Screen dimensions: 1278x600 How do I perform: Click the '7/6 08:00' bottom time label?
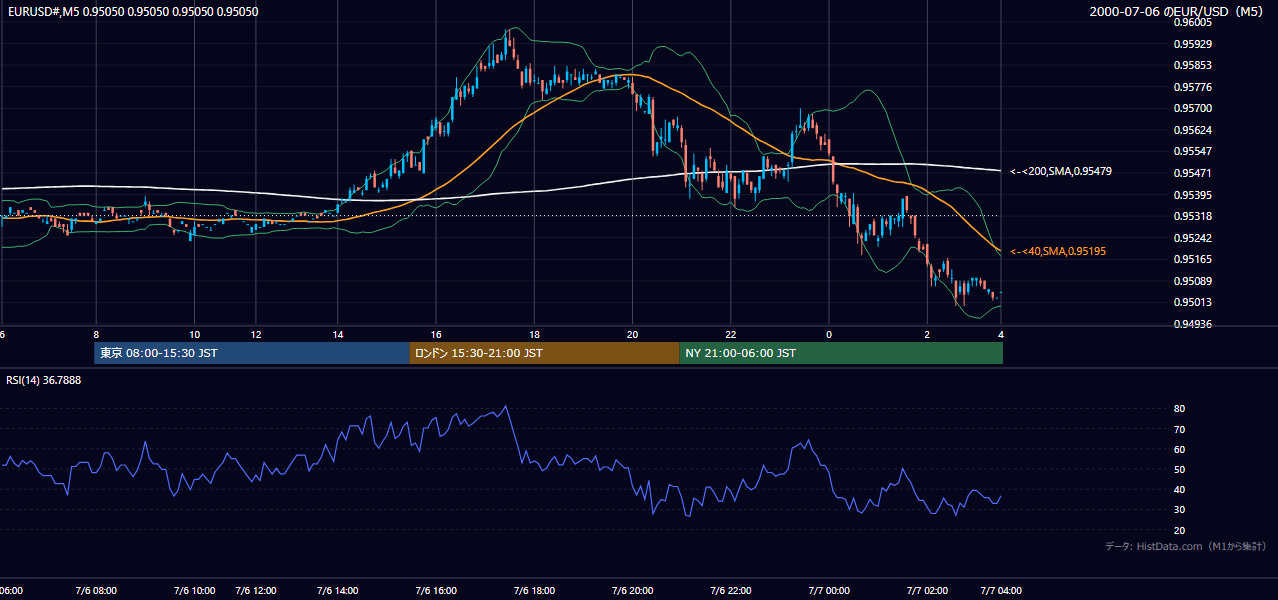point(96,591)
